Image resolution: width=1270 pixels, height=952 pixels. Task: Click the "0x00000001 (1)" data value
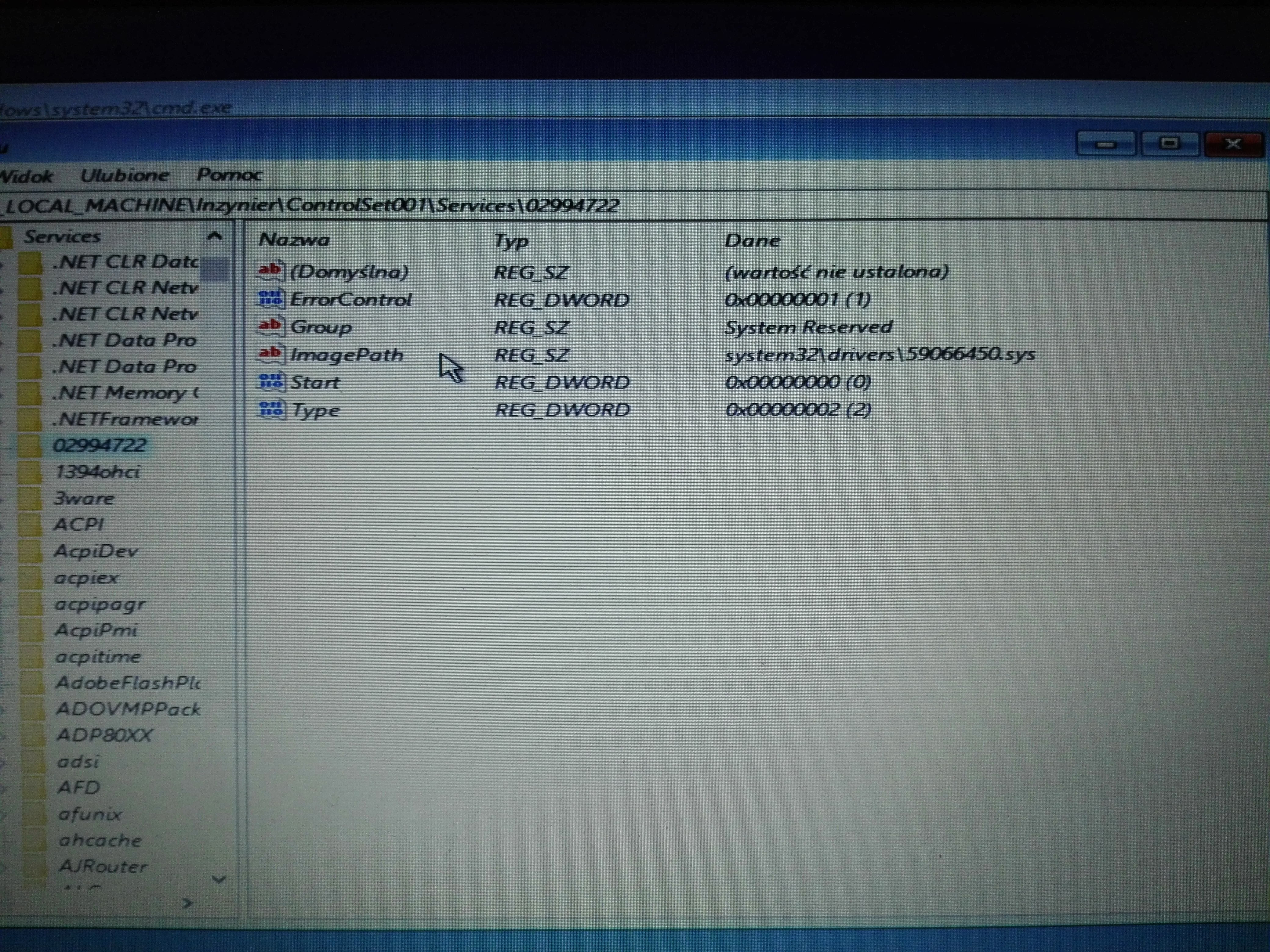pos(797,300)
